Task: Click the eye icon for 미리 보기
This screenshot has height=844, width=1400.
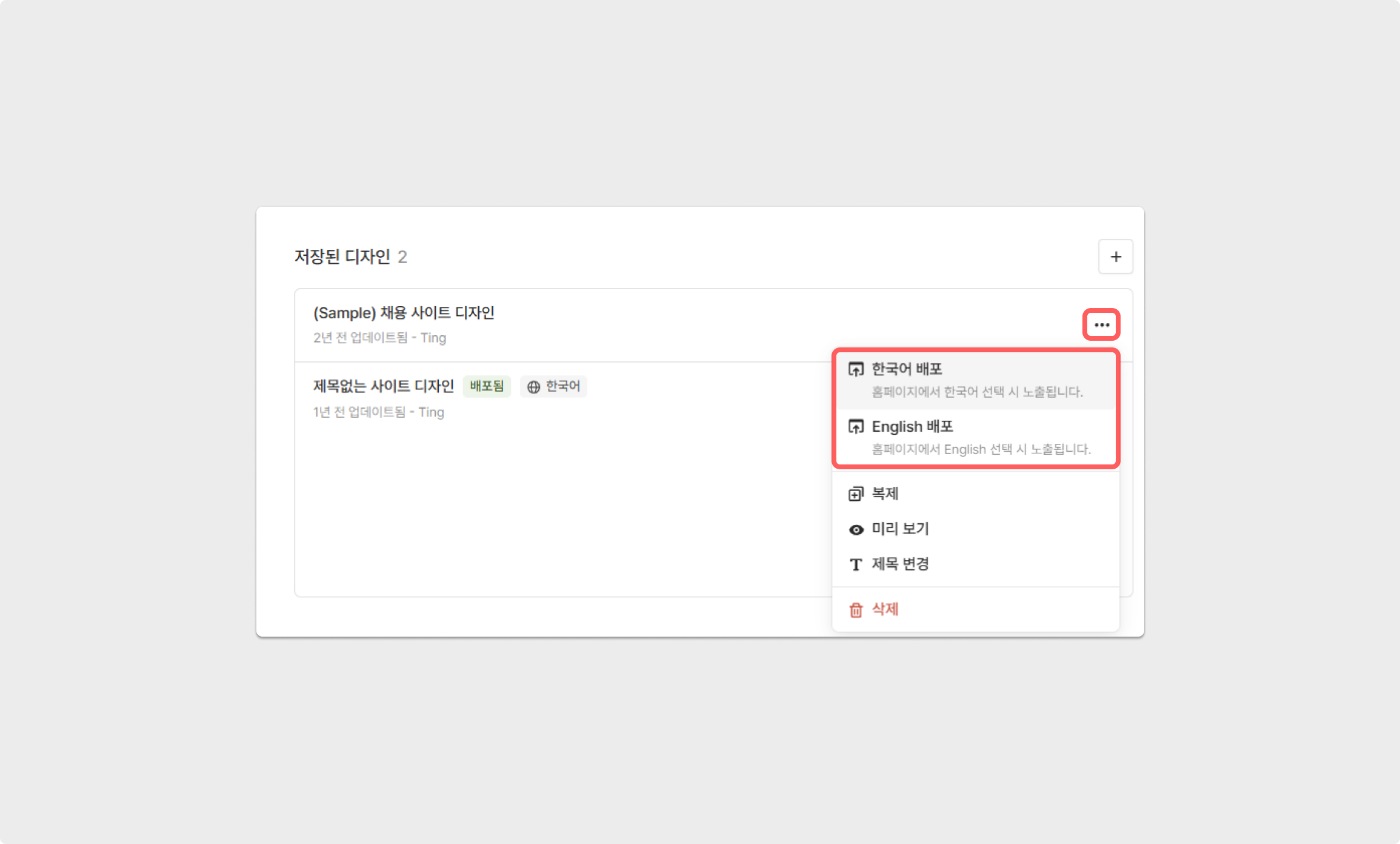Action: click(856, 530)
